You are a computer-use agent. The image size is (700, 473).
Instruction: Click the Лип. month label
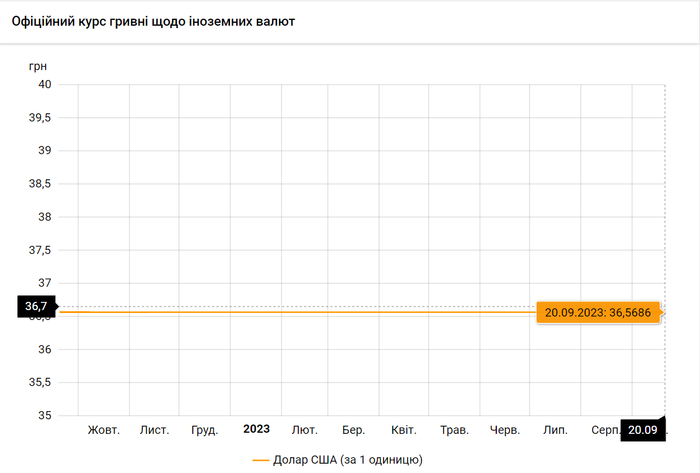click(555, 430)
